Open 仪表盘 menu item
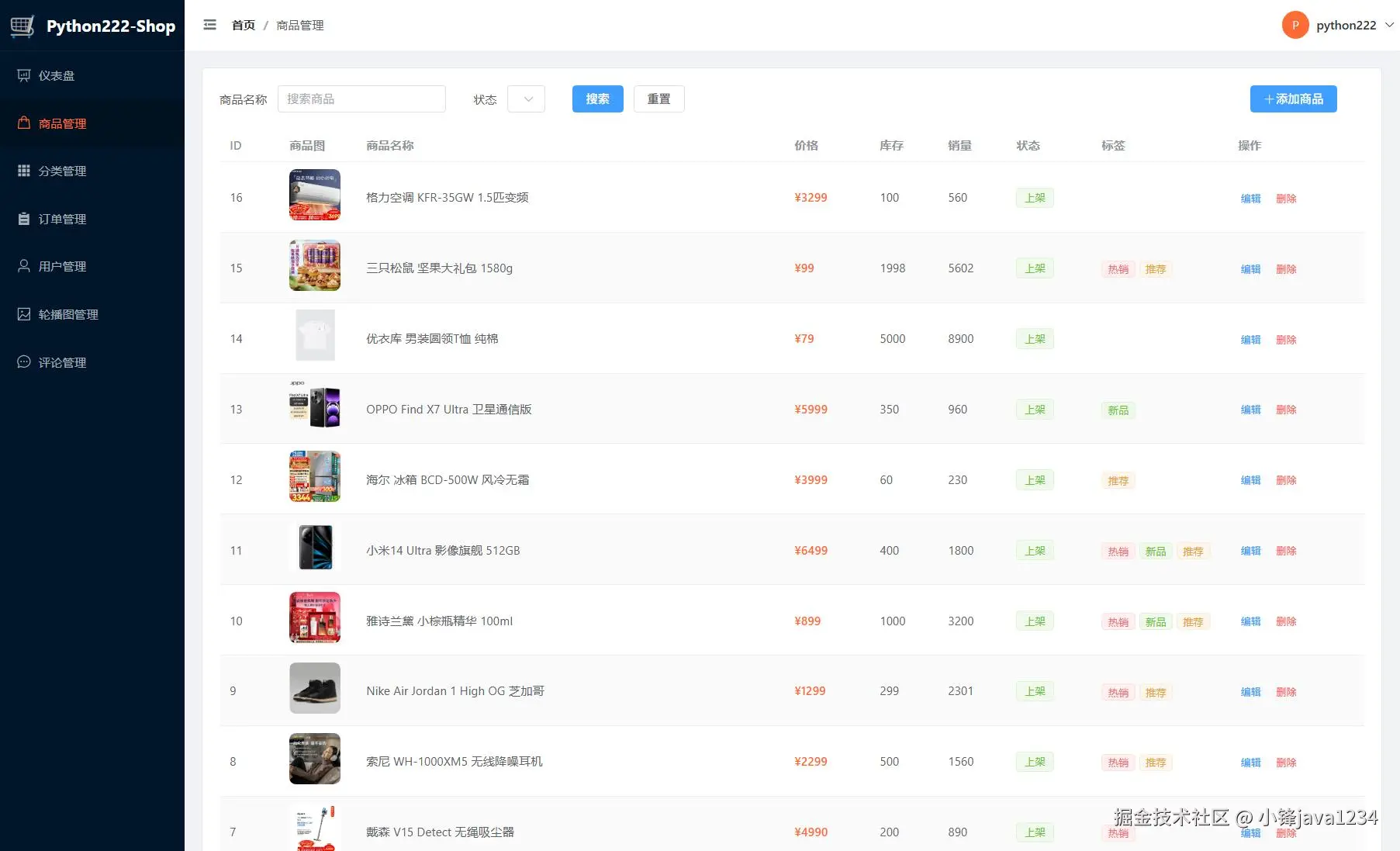Screen dimensions: 1400x851 pyautogui.click(x=92, y=75)
